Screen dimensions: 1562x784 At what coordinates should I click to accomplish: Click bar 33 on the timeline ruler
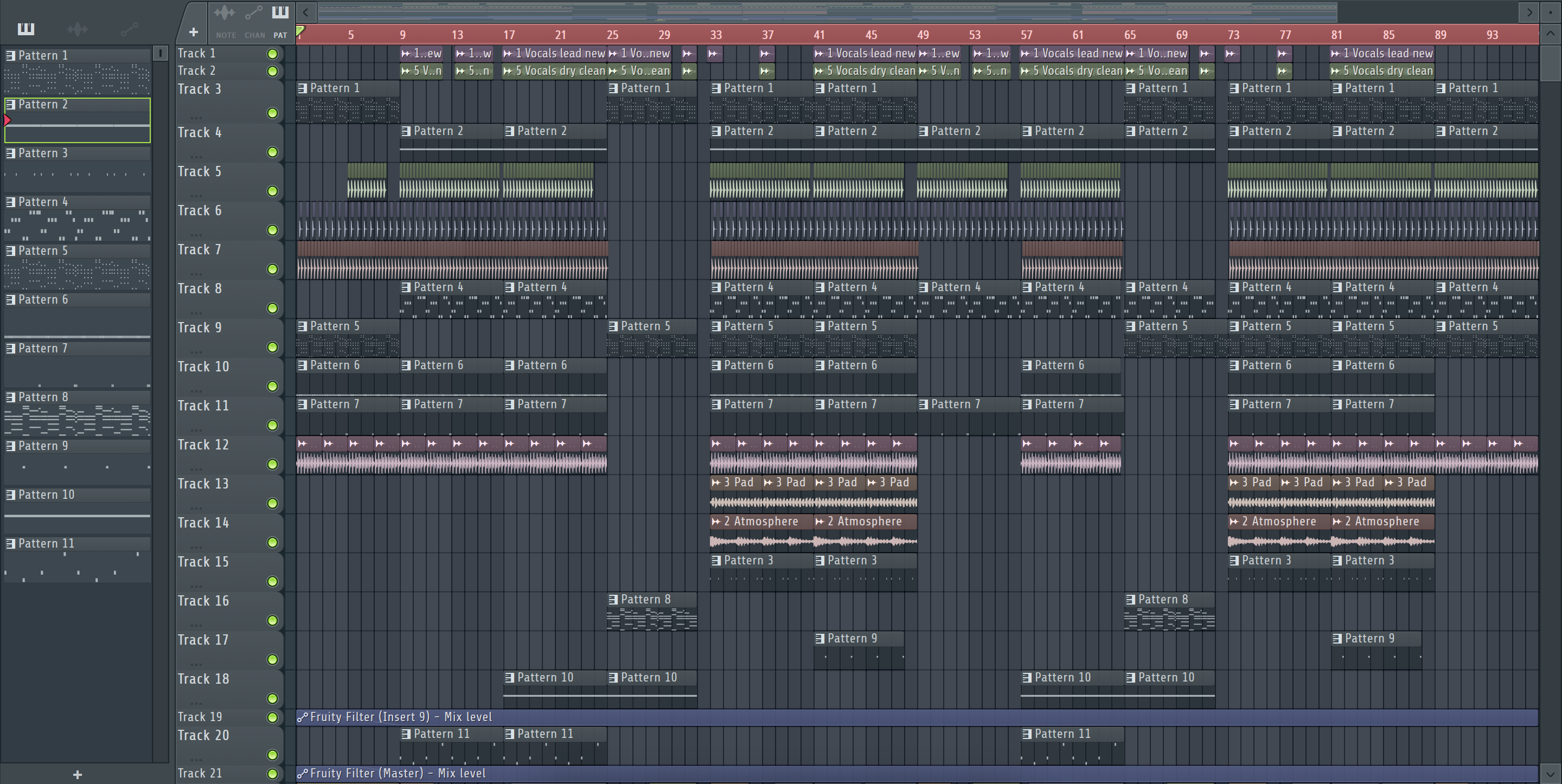tap(716, 35)
